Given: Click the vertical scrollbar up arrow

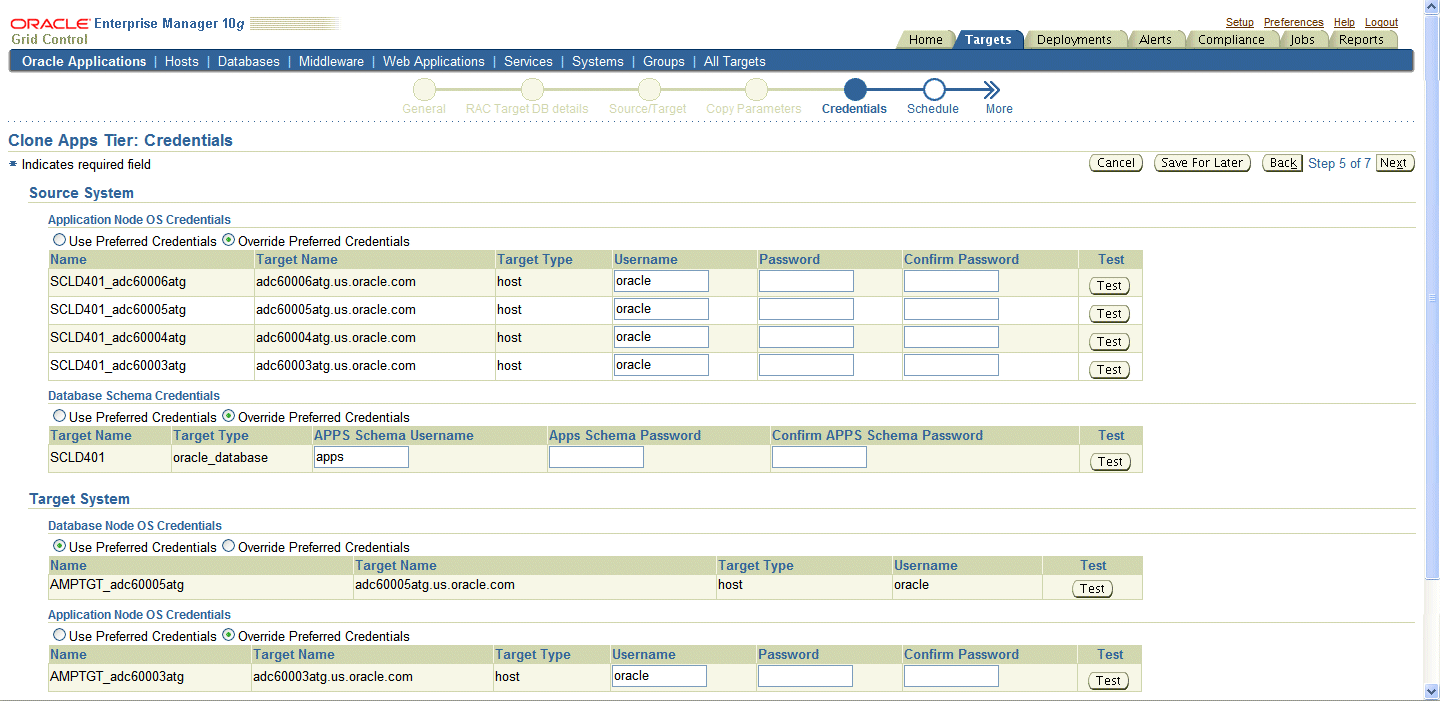Looking at the screenshot, I should [x=1432, y=8].
